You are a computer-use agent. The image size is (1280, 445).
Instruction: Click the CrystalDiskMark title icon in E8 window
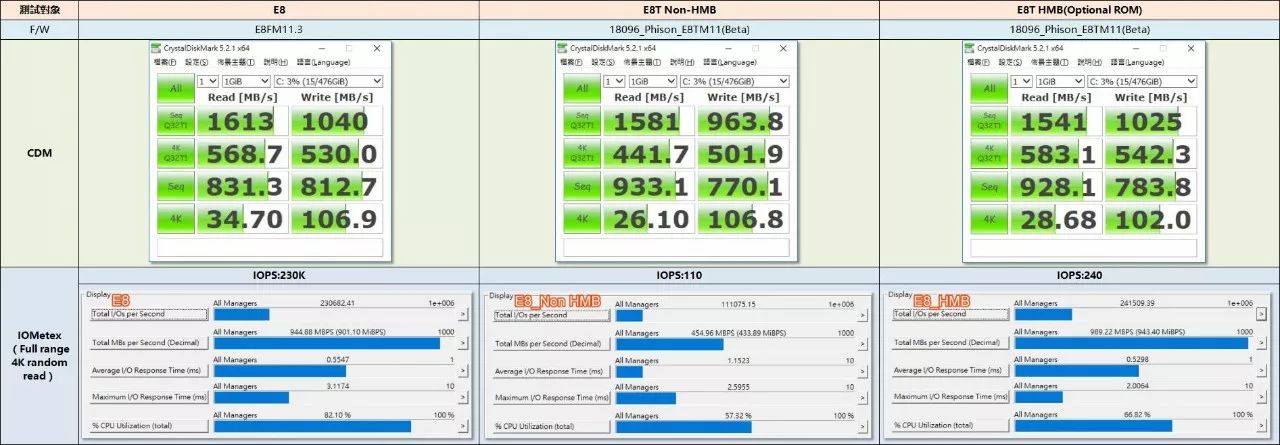156,47
